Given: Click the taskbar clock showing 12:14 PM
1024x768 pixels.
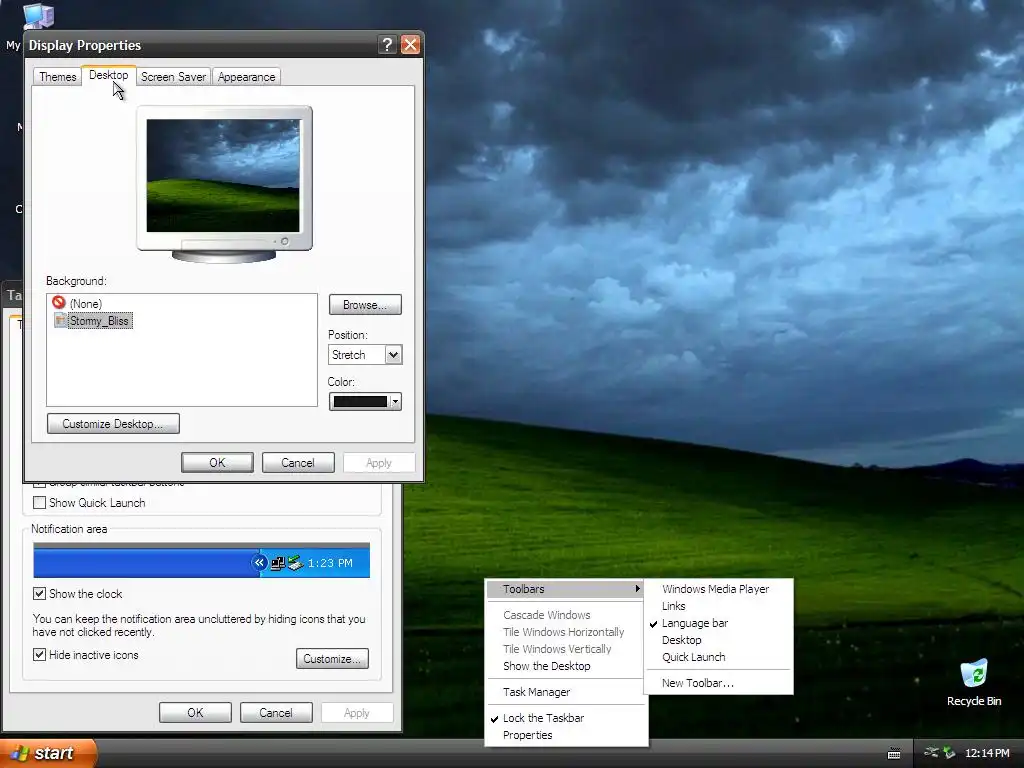Looking at the screenshot, I should (987, 754).
